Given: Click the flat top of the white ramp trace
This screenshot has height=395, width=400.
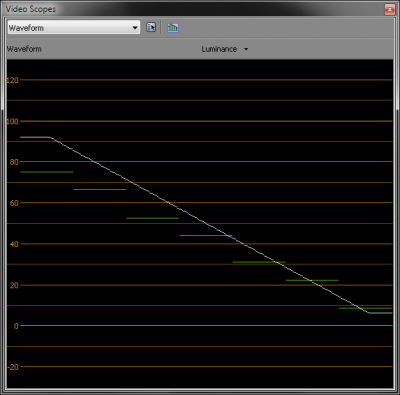Looking at the screenshot, I should pyautogui.click(x=35, y=137).
